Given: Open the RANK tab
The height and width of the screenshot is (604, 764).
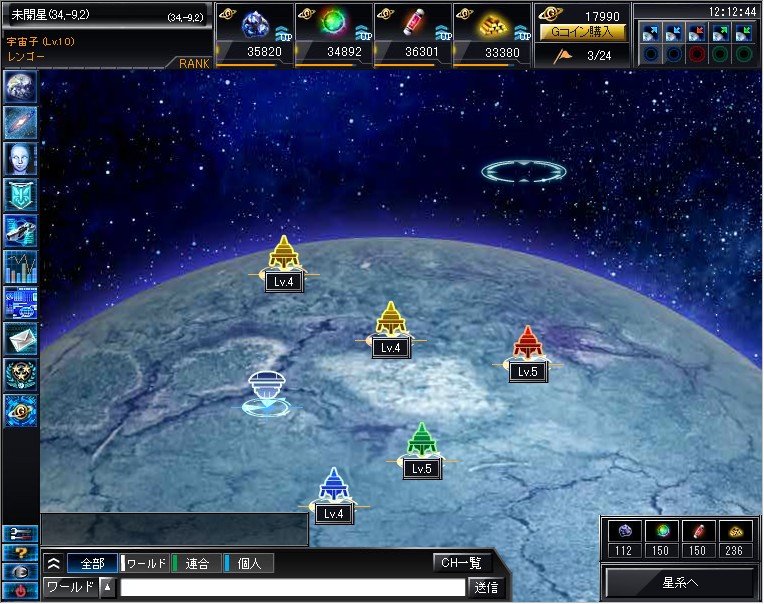Looking at the screenshot, I should pyautogui.click(x=193, y=63).
